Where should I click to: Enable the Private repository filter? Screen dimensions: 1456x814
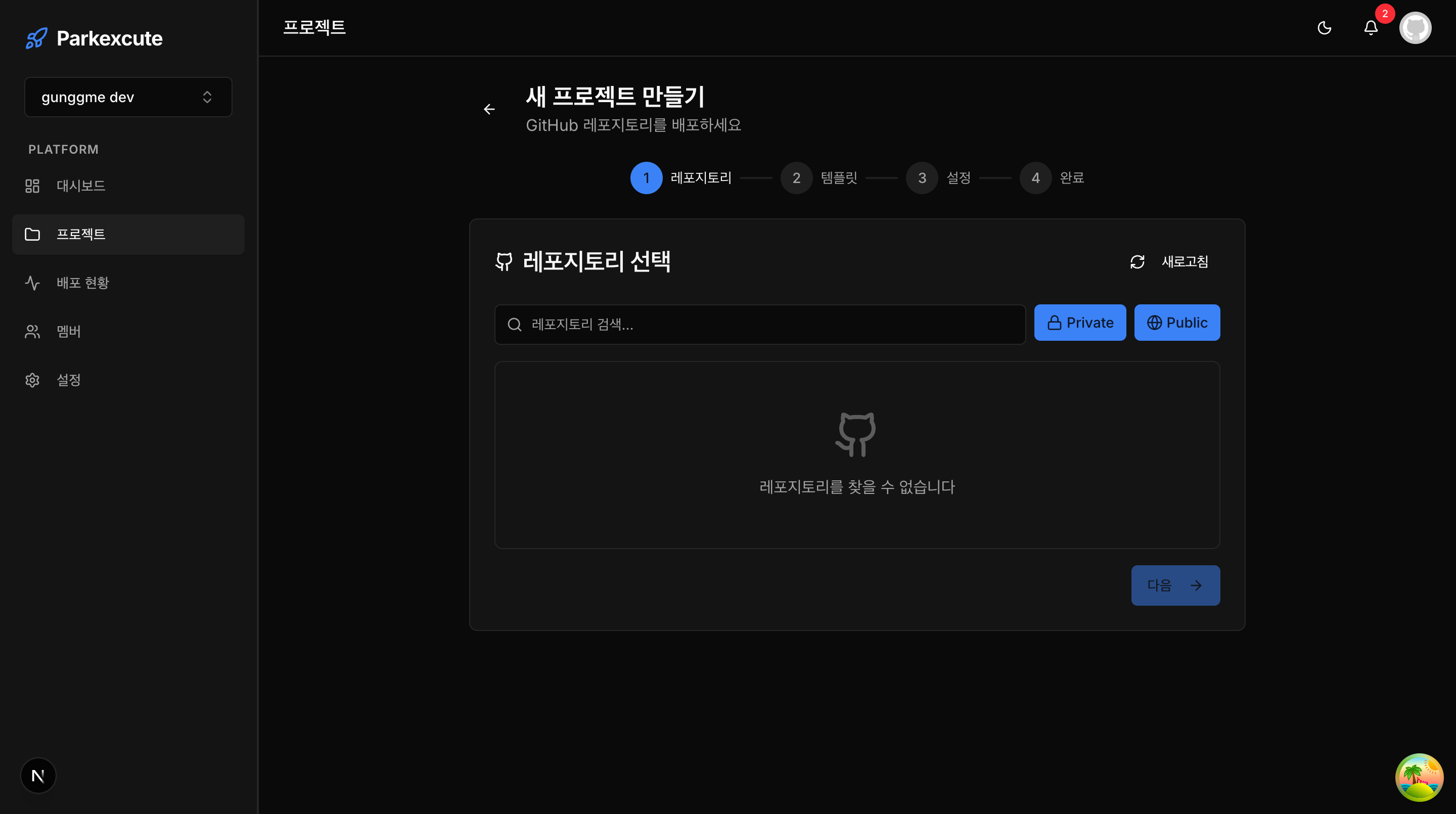tap(1079, 322)
